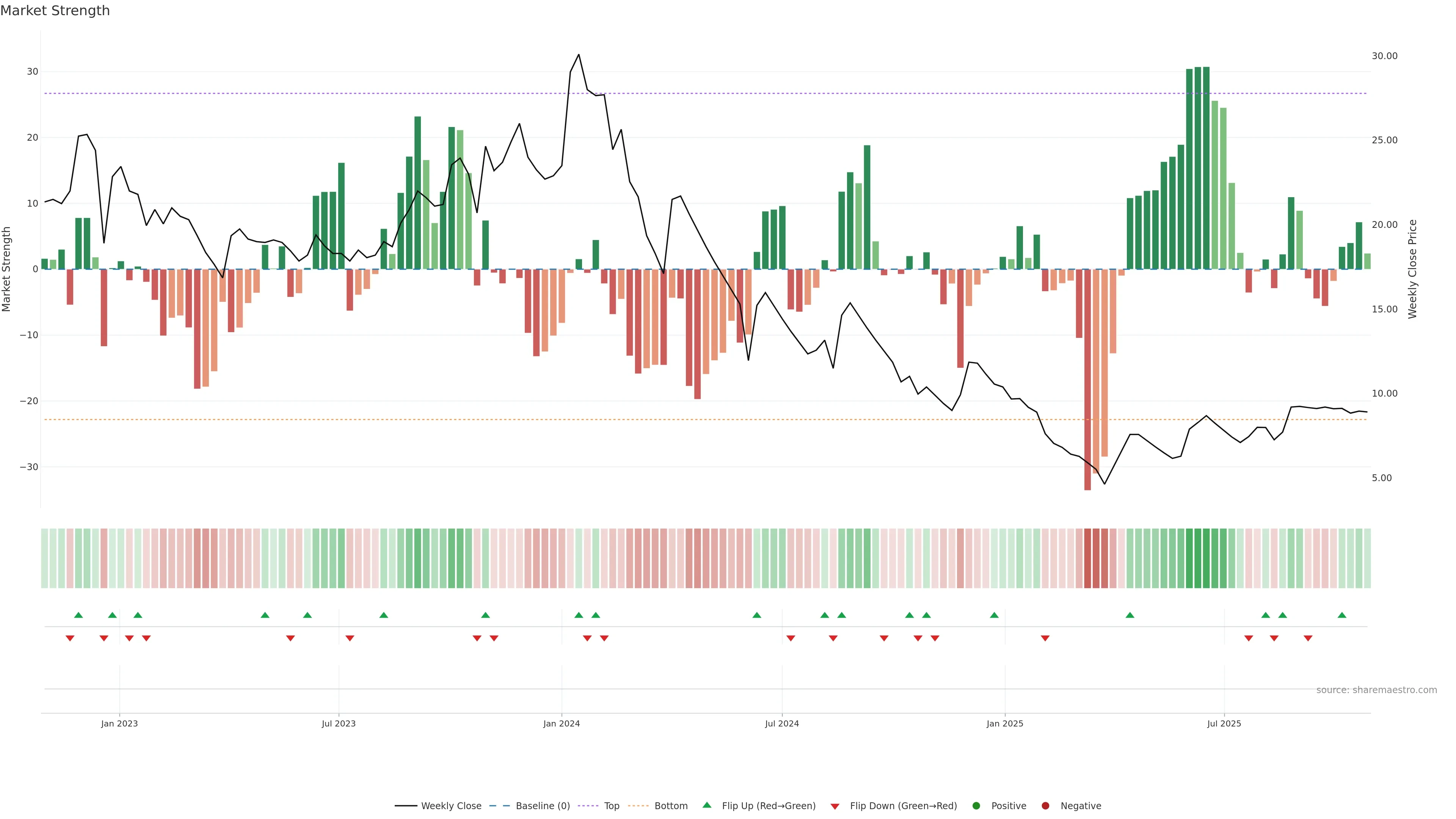Click the lone Flip Up marker between Jan 2025 and Jul 2025
Screen dimensions: 1456x819
coord(1130,615)
